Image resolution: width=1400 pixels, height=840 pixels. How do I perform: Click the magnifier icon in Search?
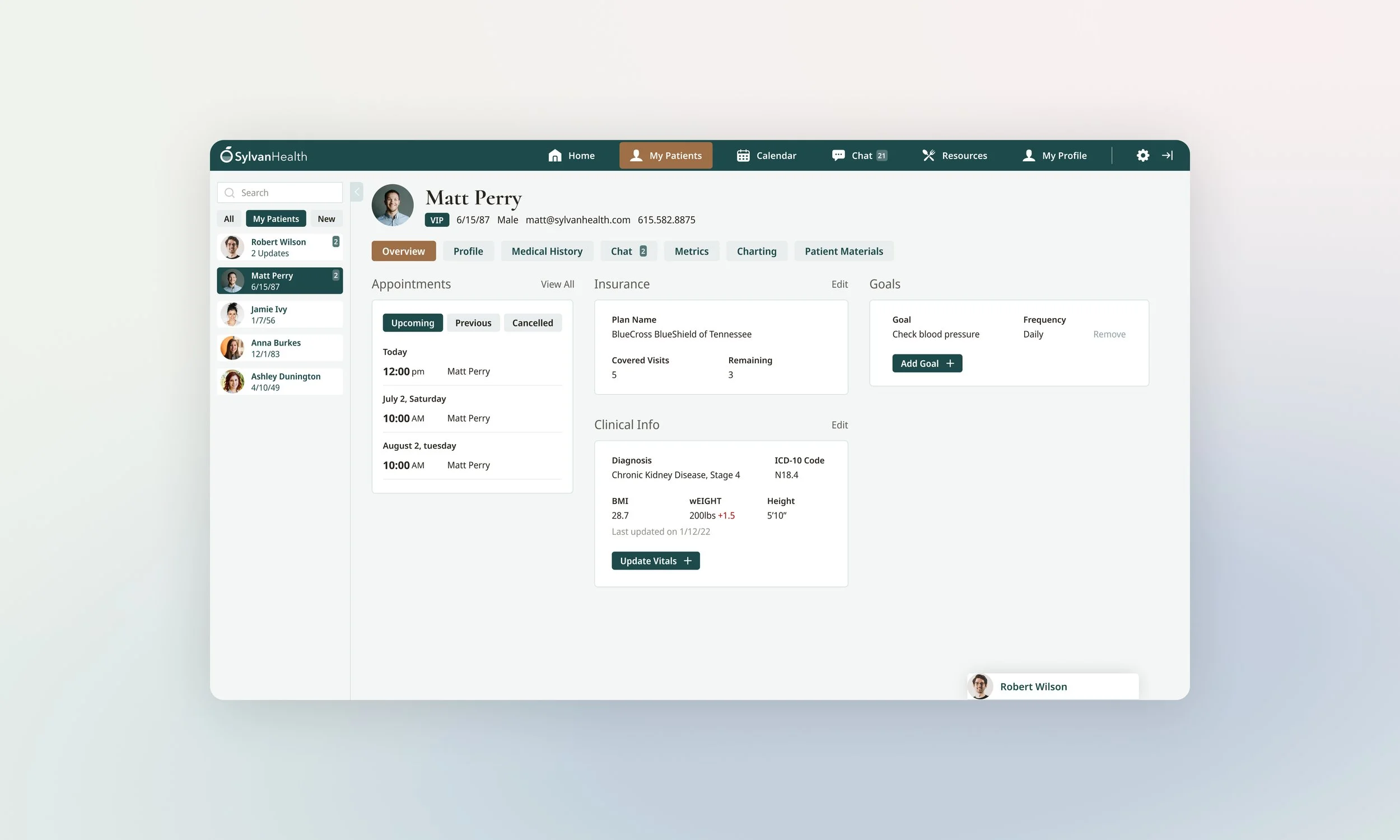229,193
